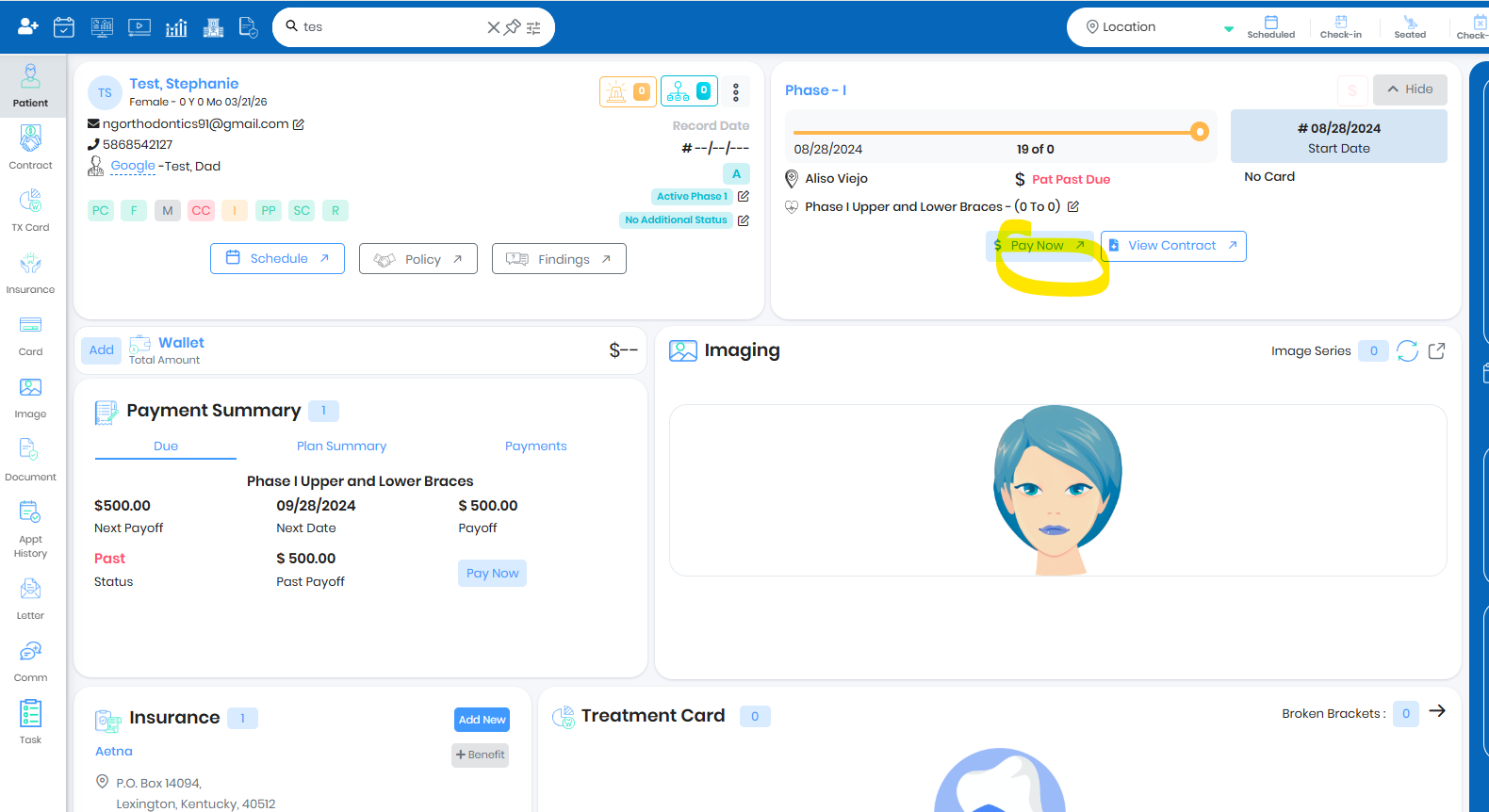Open Imaging in external view icon
This screenshot has width=1489, height=812.
(x=1437, y=351)
